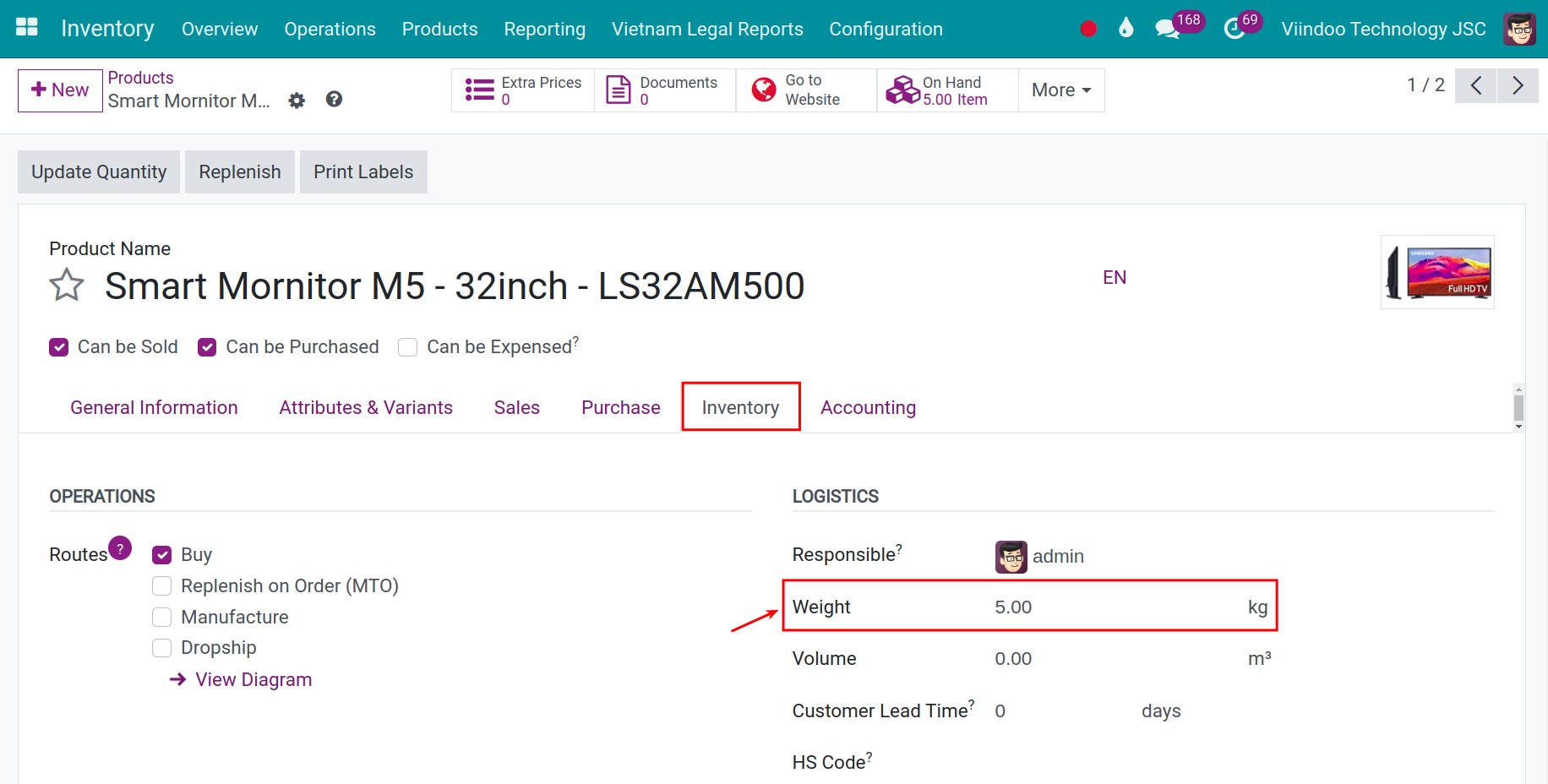This screenshot has width=1548, height=784.
Task: Enable the Manufacture route checkbox
Action: click(161, 618)
